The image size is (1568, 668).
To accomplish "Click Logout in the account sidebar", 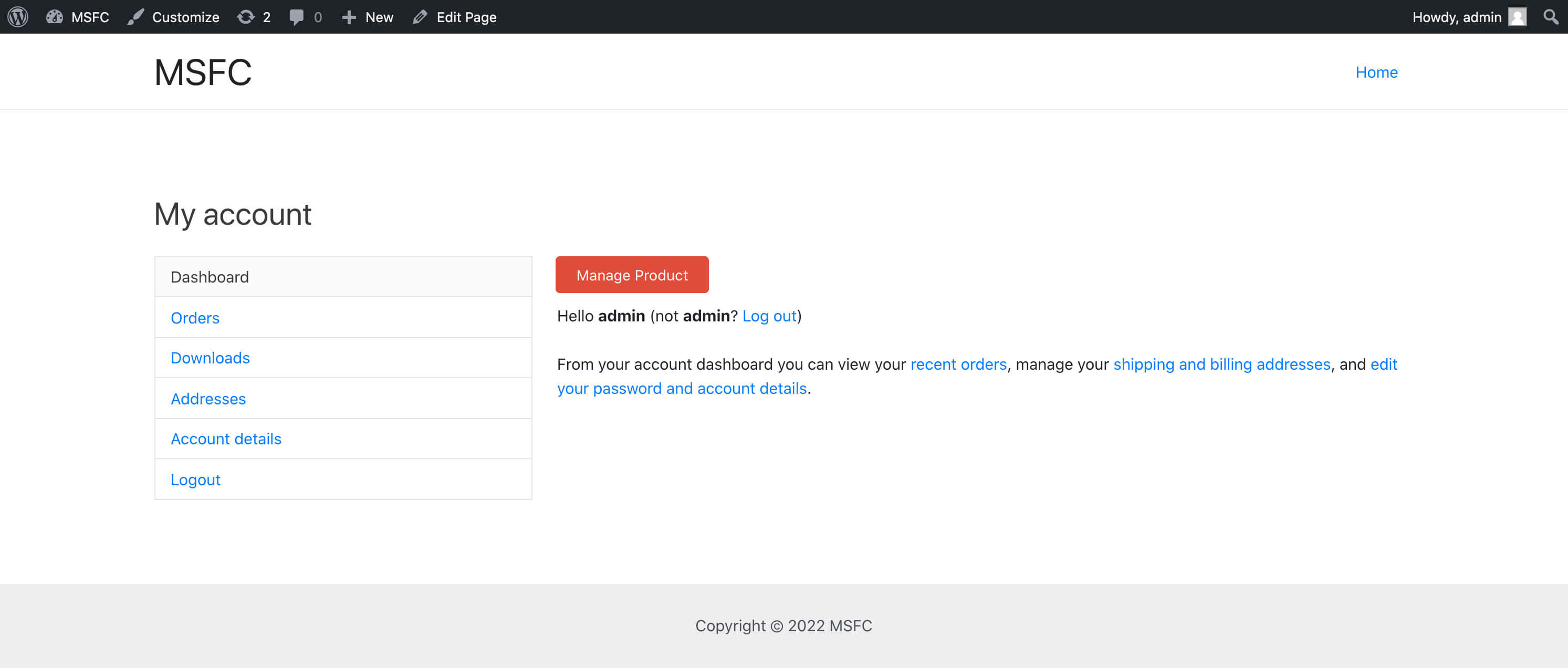I will pyautogui.click(x=195, y=480).
